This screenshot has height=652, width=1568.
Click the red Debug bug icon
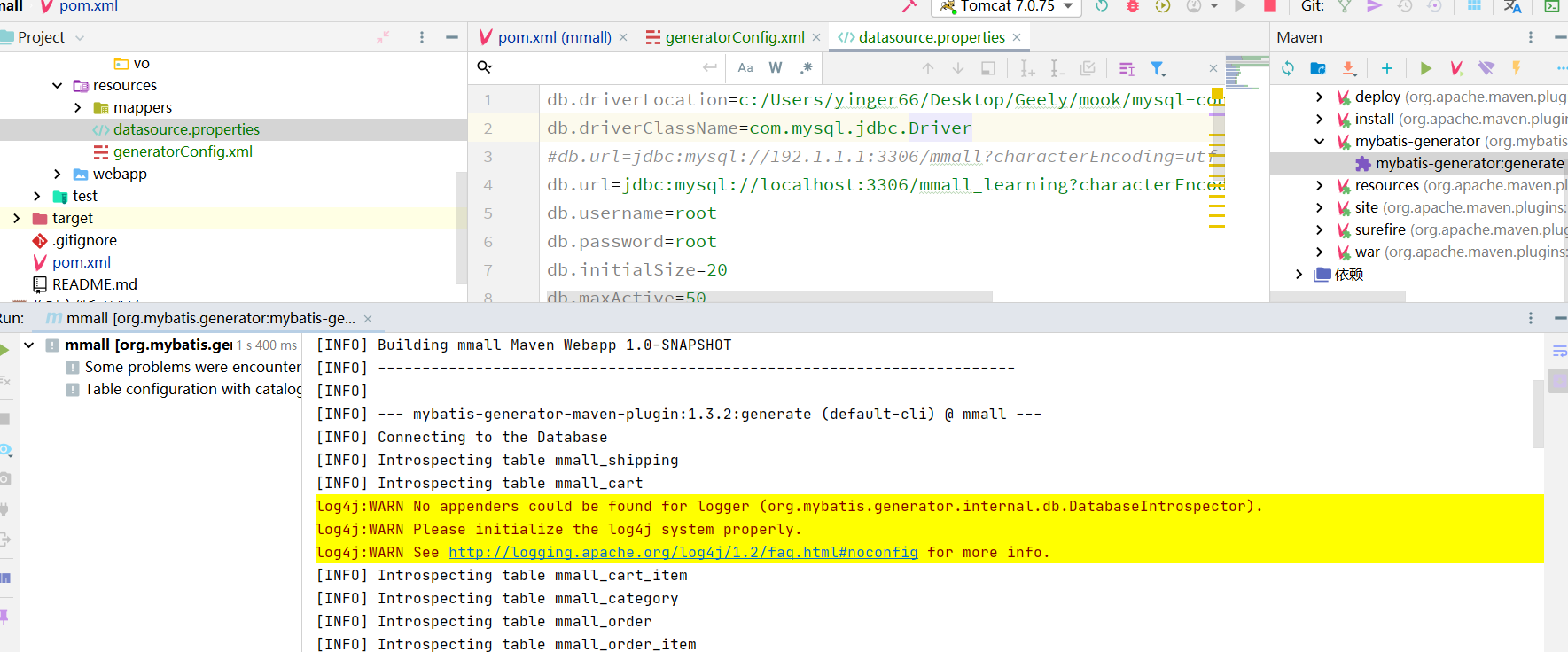[1133, 6]
